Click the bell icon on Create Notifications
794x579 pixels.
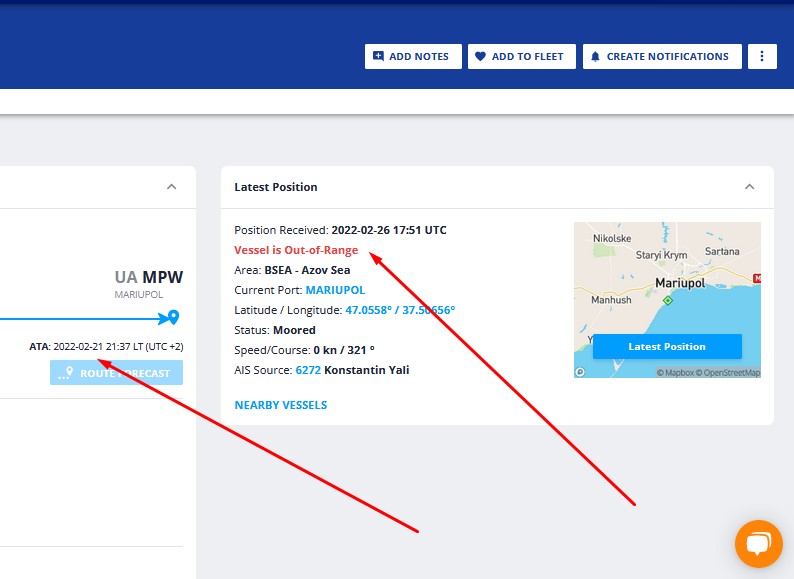click(596, 56)
